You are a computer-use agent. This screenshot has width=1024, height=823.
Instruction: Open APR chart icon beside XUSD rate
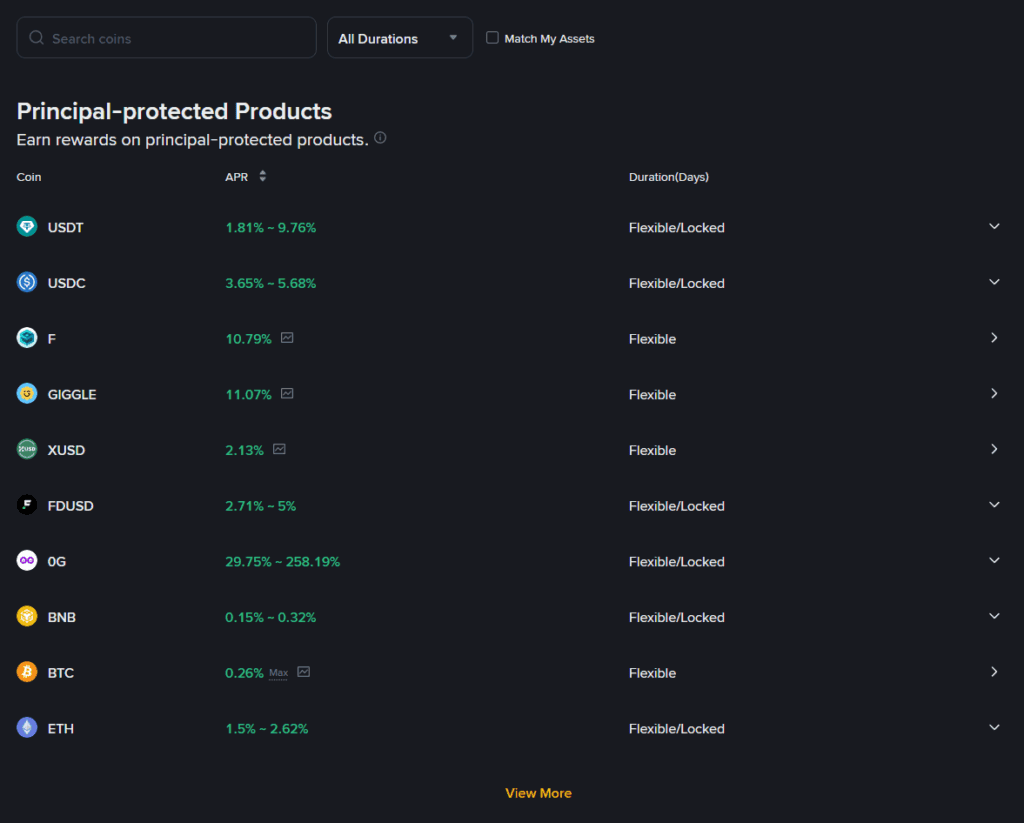279,450
